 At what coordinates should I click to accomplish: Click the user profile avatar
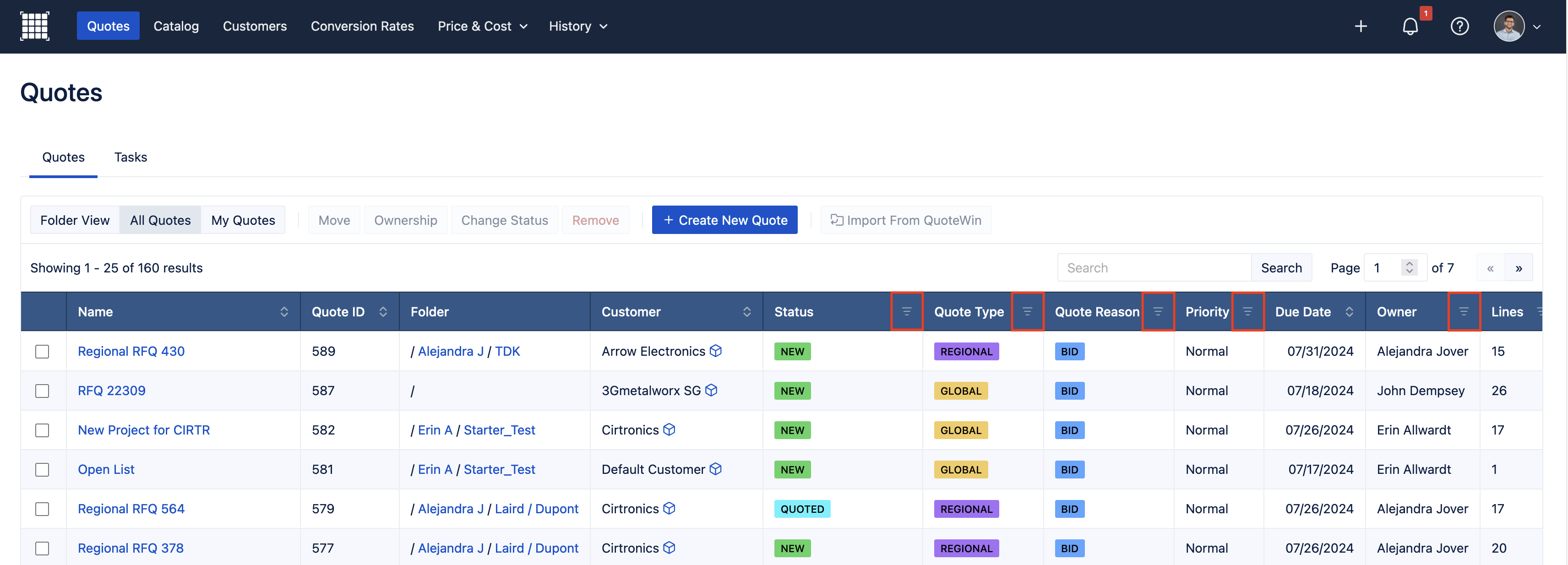pyautogui.click(x=1509, y=26)
